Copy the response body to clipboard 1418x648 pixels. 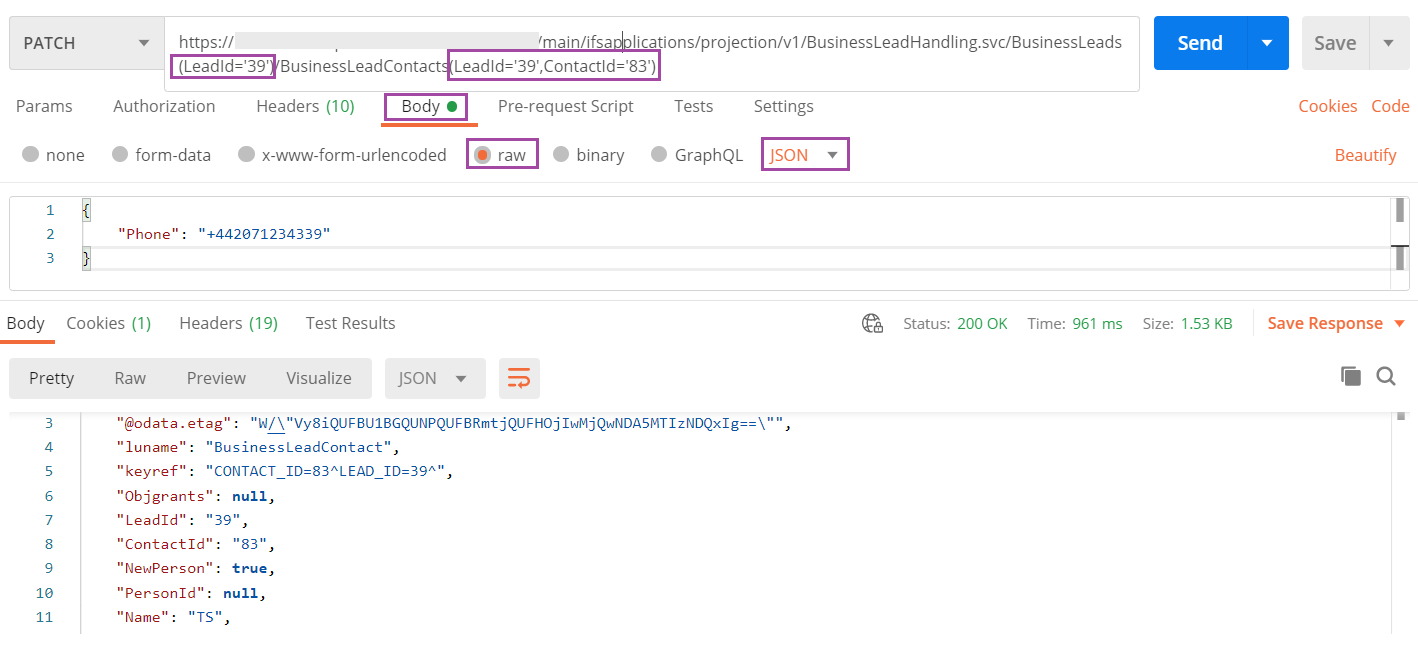(1350, 376)
